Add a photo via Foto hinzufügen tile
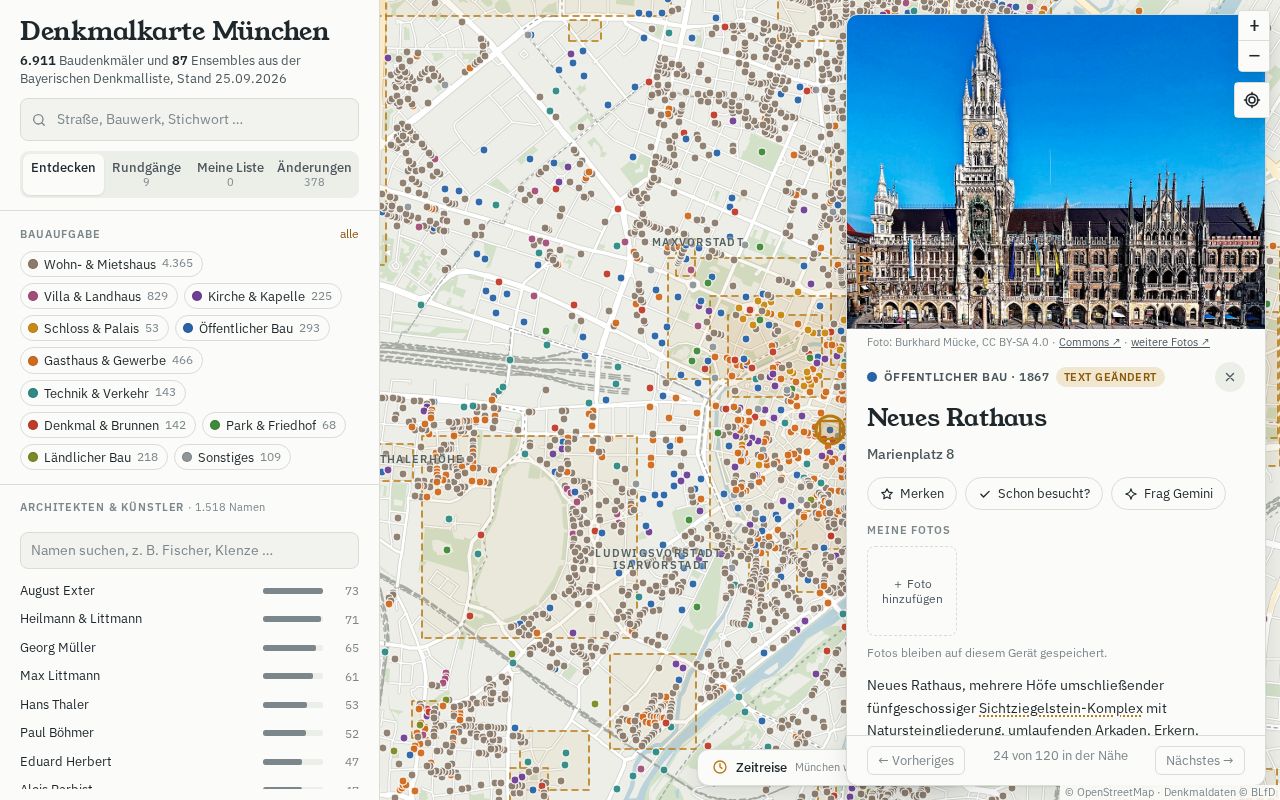 (x=912, y=591)
